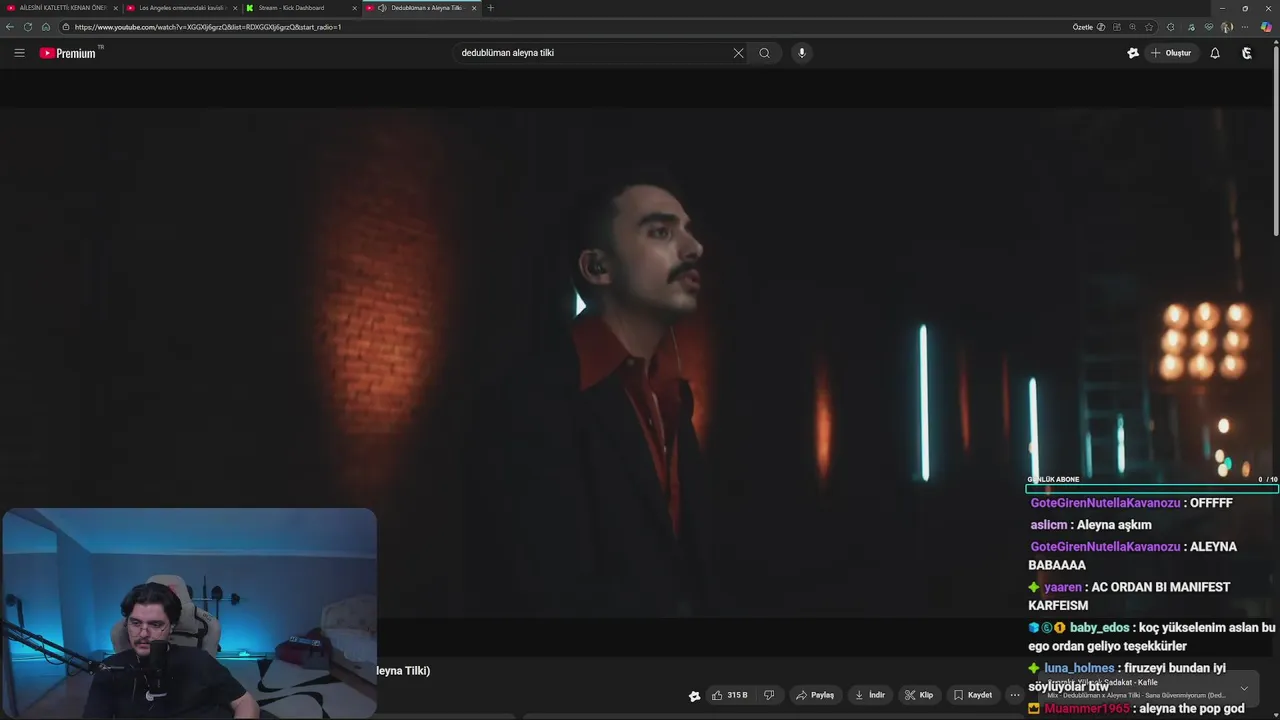
Task: Click chat username yaaren
Action: point(1063,587)
